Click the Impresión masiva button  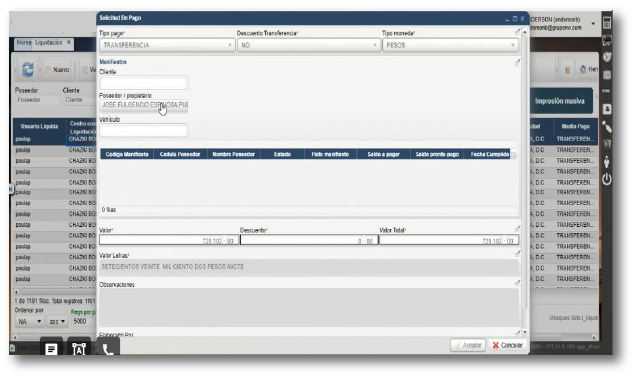pyautogui.click(x=560, y=101)
